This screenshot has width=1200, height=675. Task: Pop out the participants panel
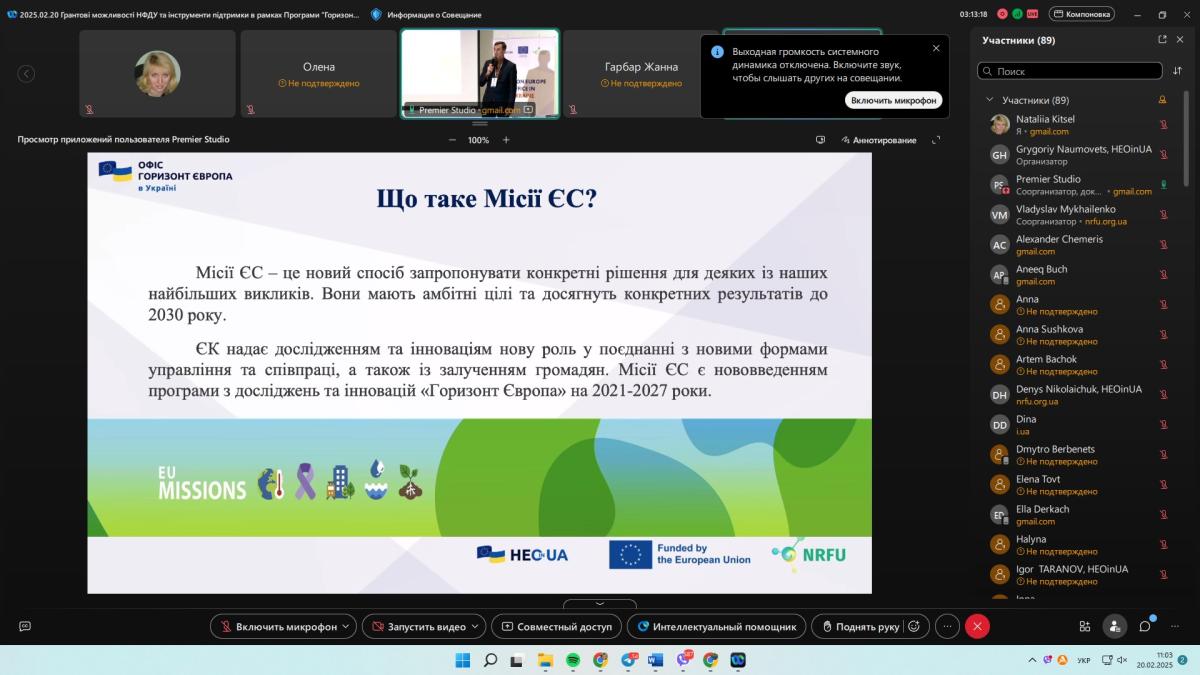coord(1162,40)
